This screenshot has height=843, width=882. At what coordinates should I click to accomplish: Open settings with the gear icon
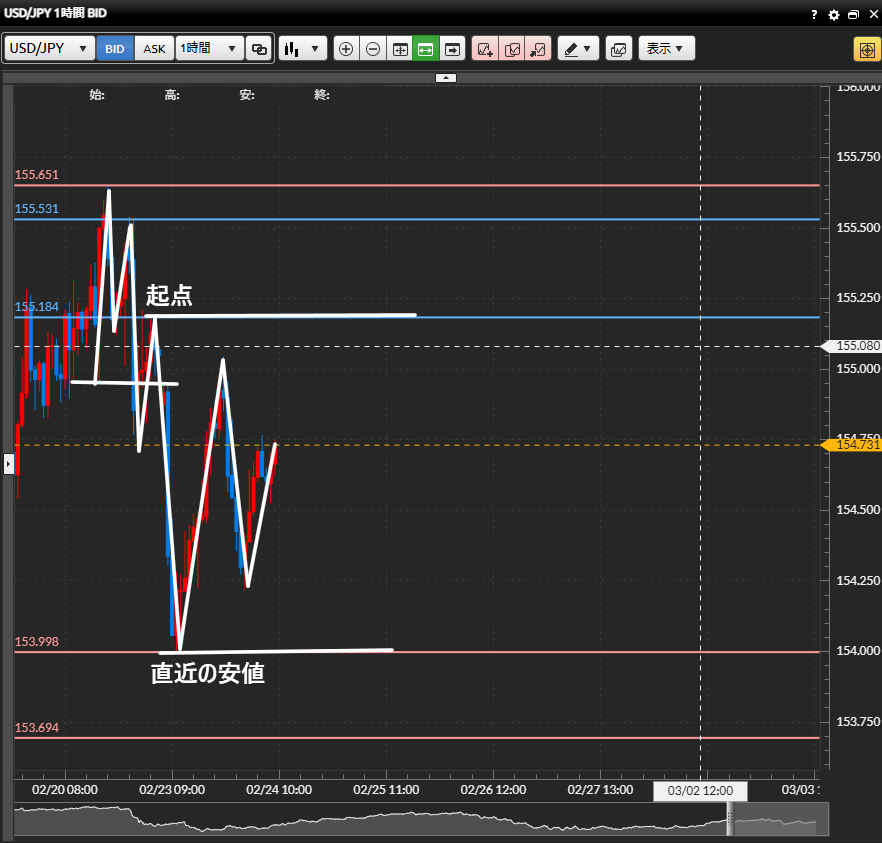pos(834,14)
